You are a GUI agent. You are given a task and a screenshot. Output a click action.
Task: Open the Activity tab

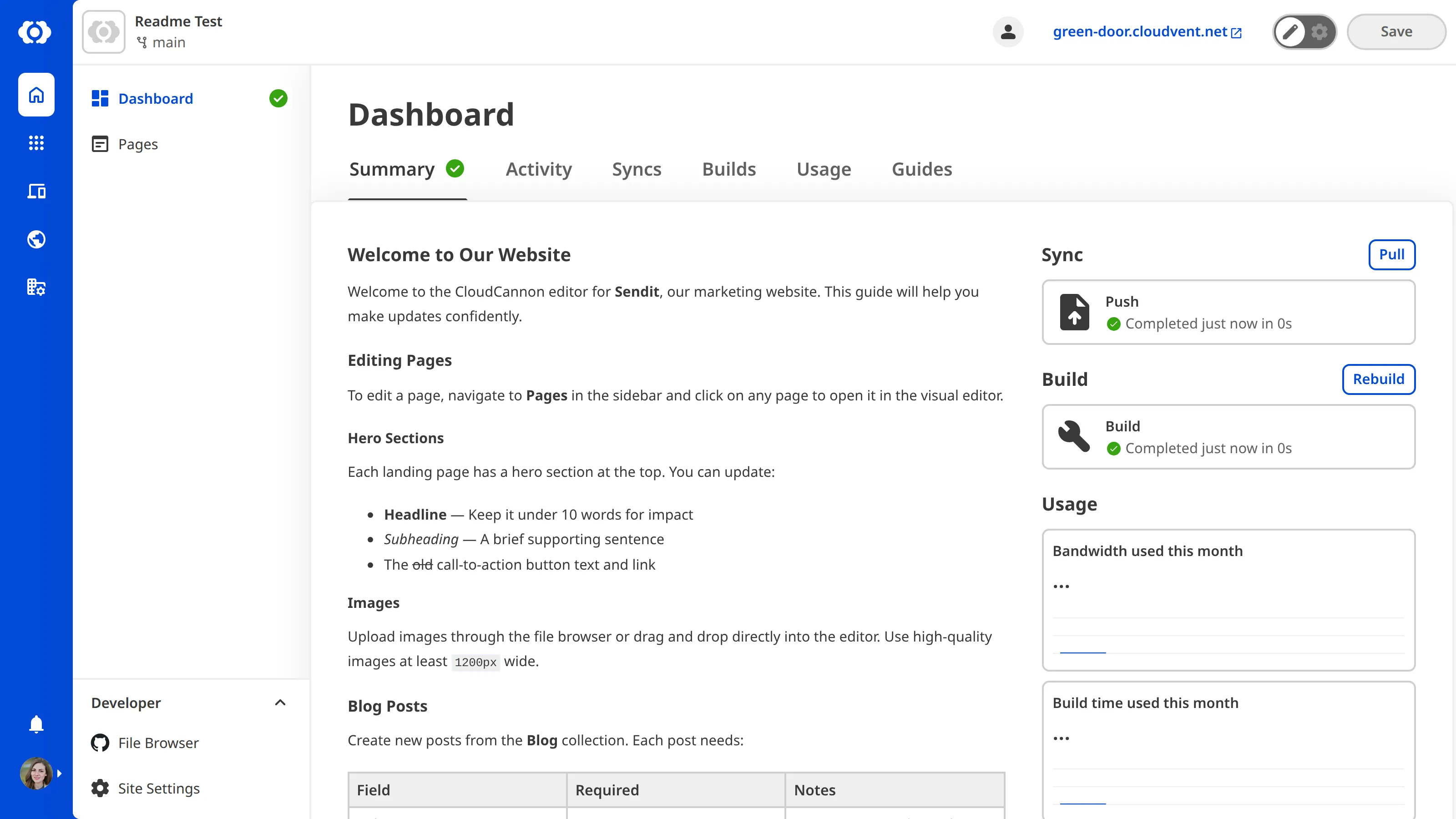(538, 168)
